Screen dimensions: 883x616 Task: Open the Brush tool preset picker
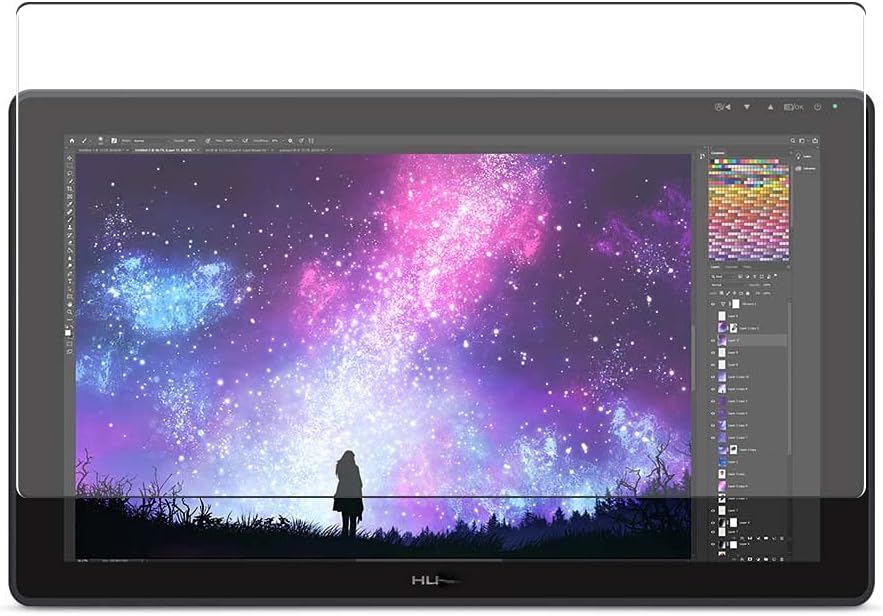click(84, 141)
